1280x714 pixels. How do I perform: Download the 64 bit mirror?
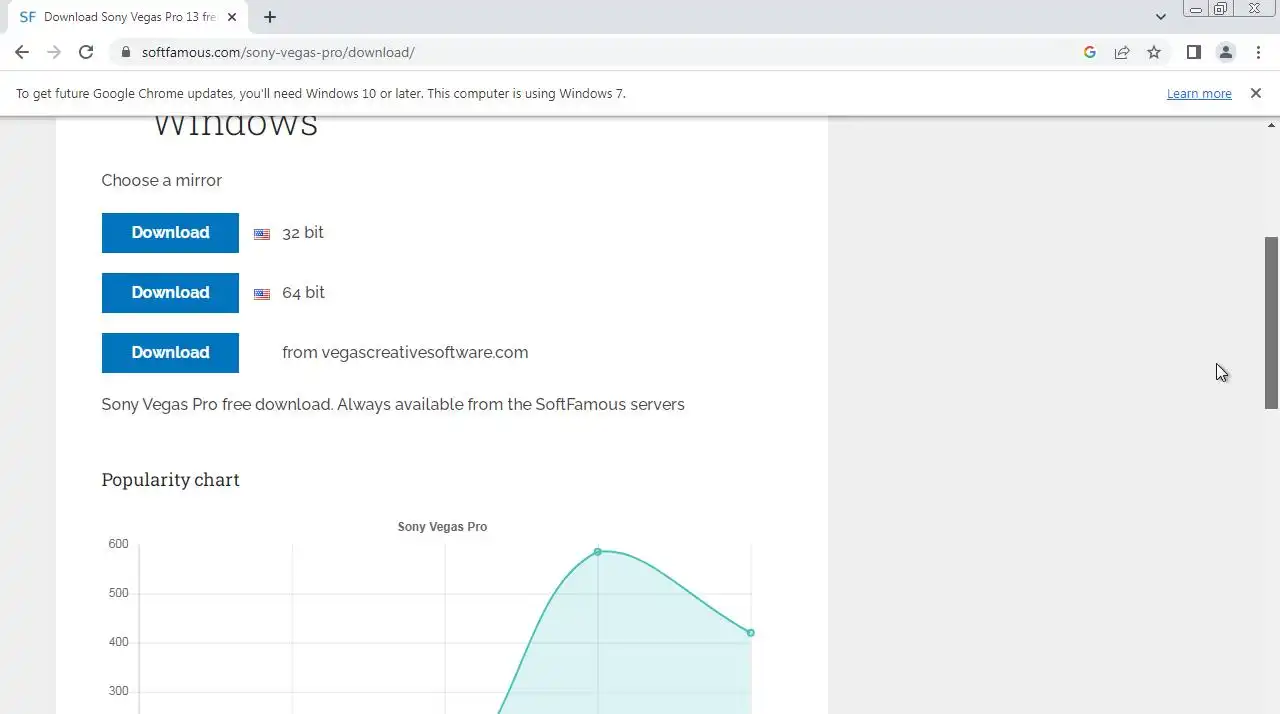[170, 293]
